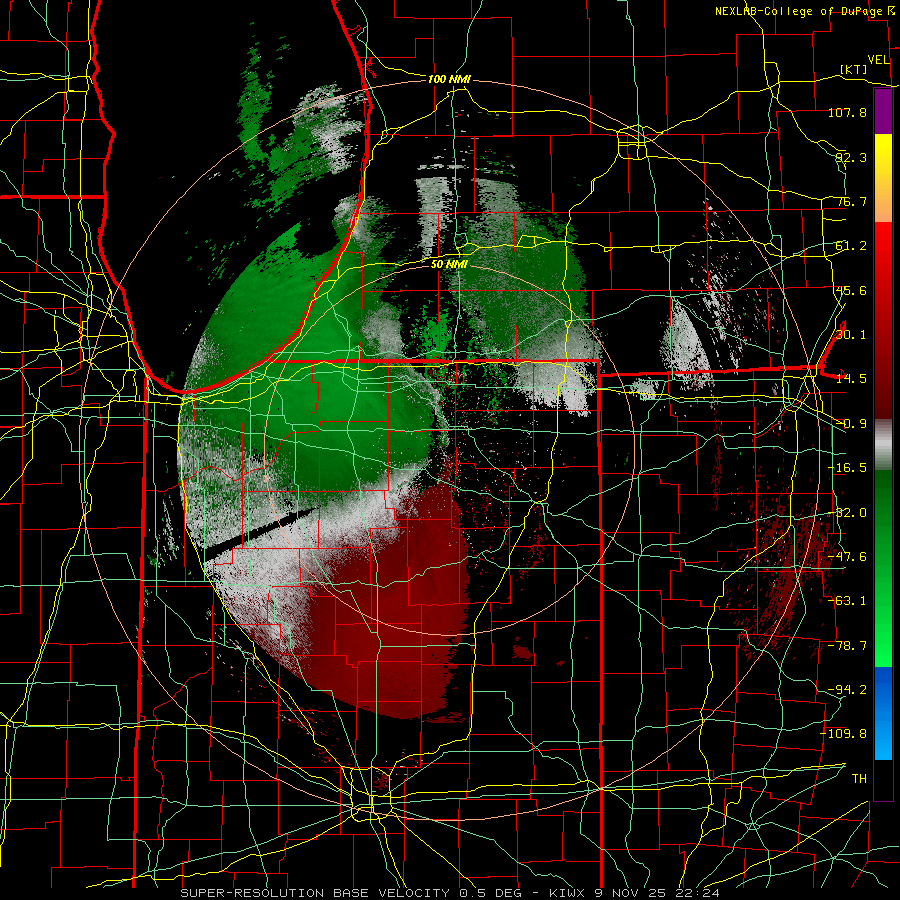Pick the gray near-zero segment of color bar
This screenshot has height=900, width=900.
click(883, 445)
